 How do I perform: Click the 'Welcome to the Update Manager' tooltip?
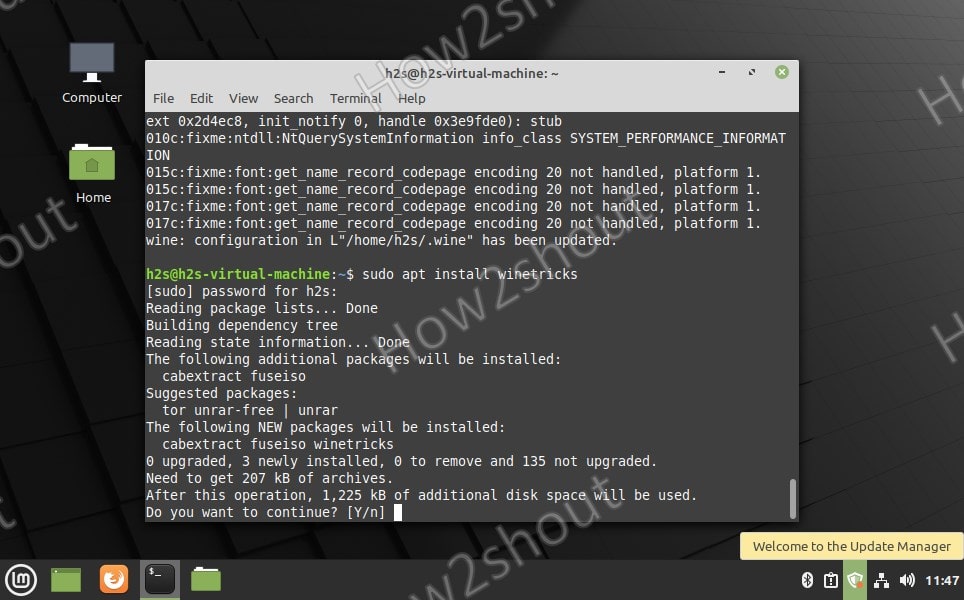851,546
